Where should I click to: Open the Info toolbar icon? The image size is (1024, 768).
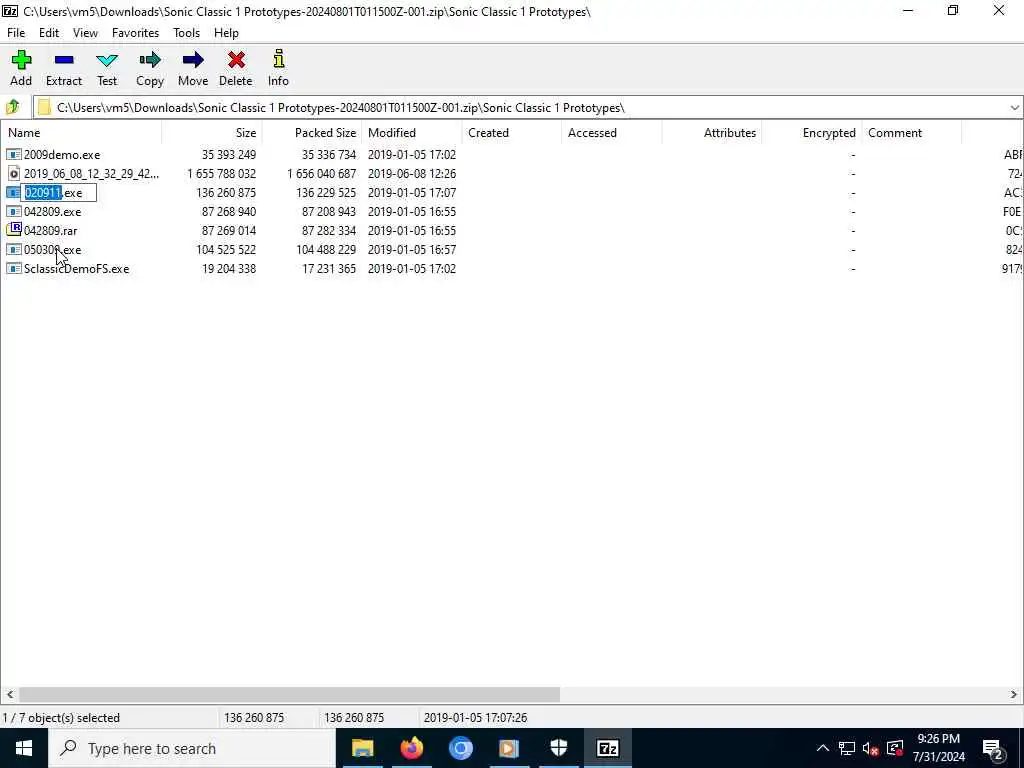tap(278, 59)
